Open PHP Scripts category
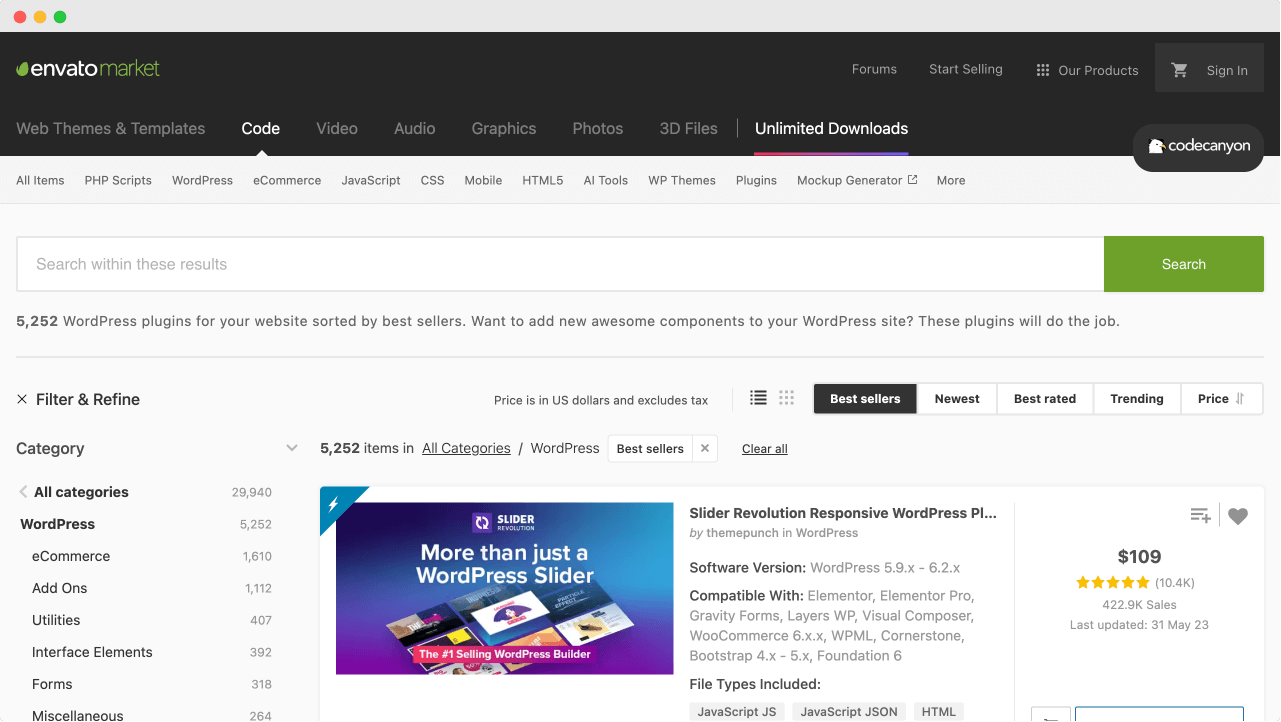1281x722 pixels. point(118,181)
